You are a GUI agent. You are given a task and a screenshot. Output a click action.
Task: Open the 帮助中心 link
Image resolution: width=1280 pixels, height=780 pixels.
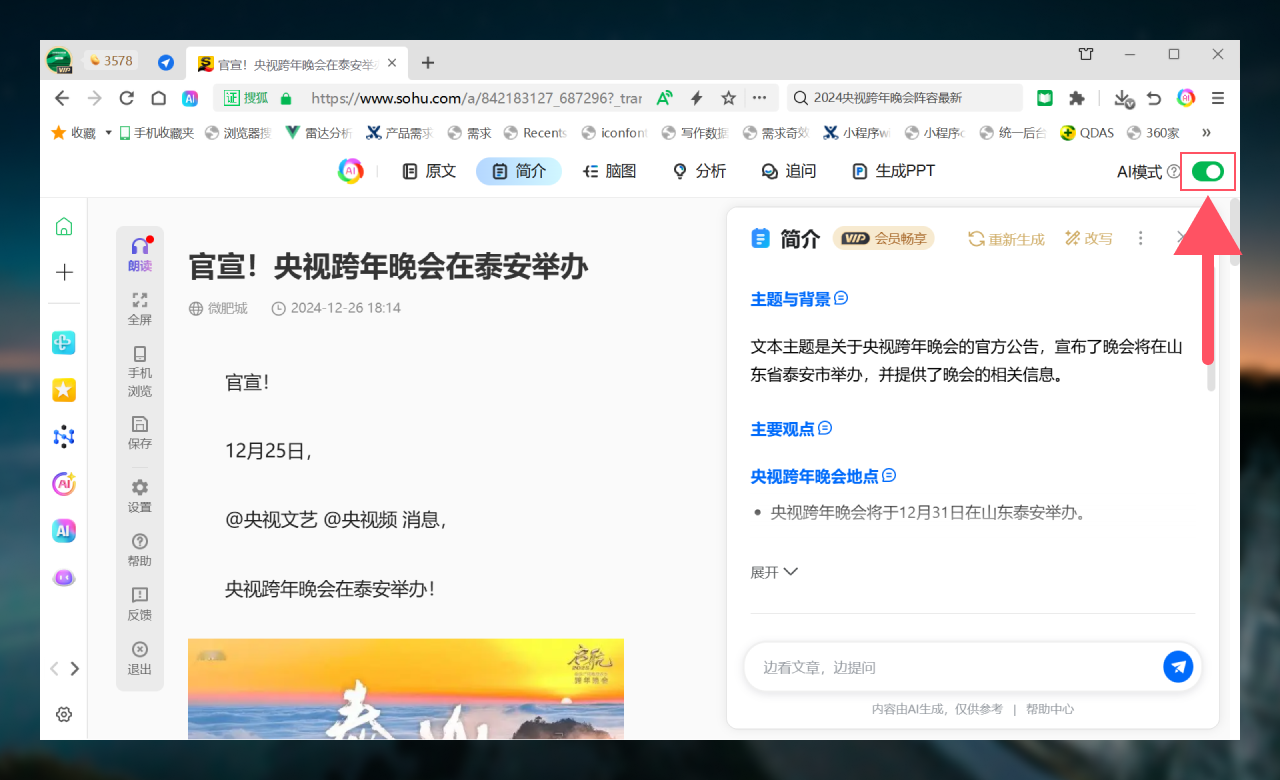click(x=1049, y=709)
